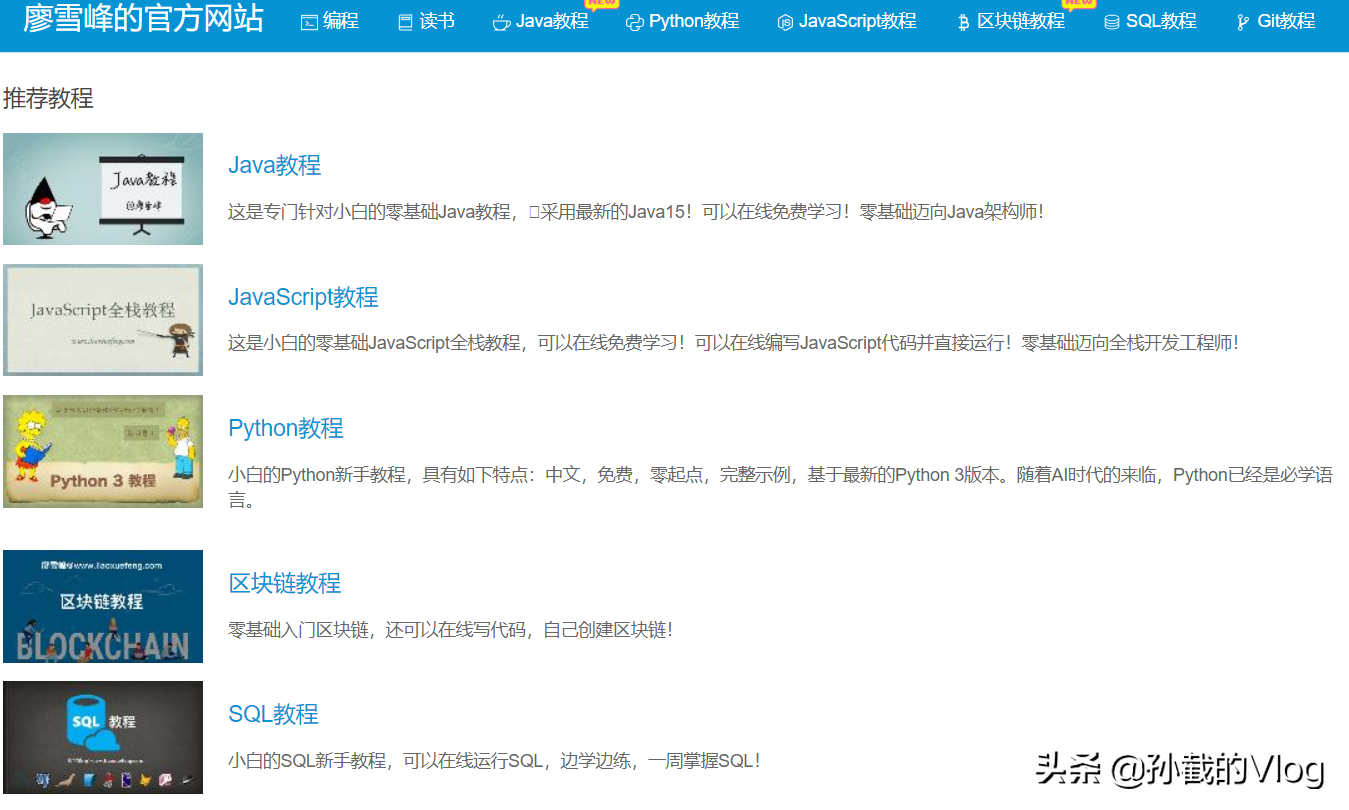The image size is (1349, 810).
Task: Open the 编程 menu item
Action: click(341, 21)
